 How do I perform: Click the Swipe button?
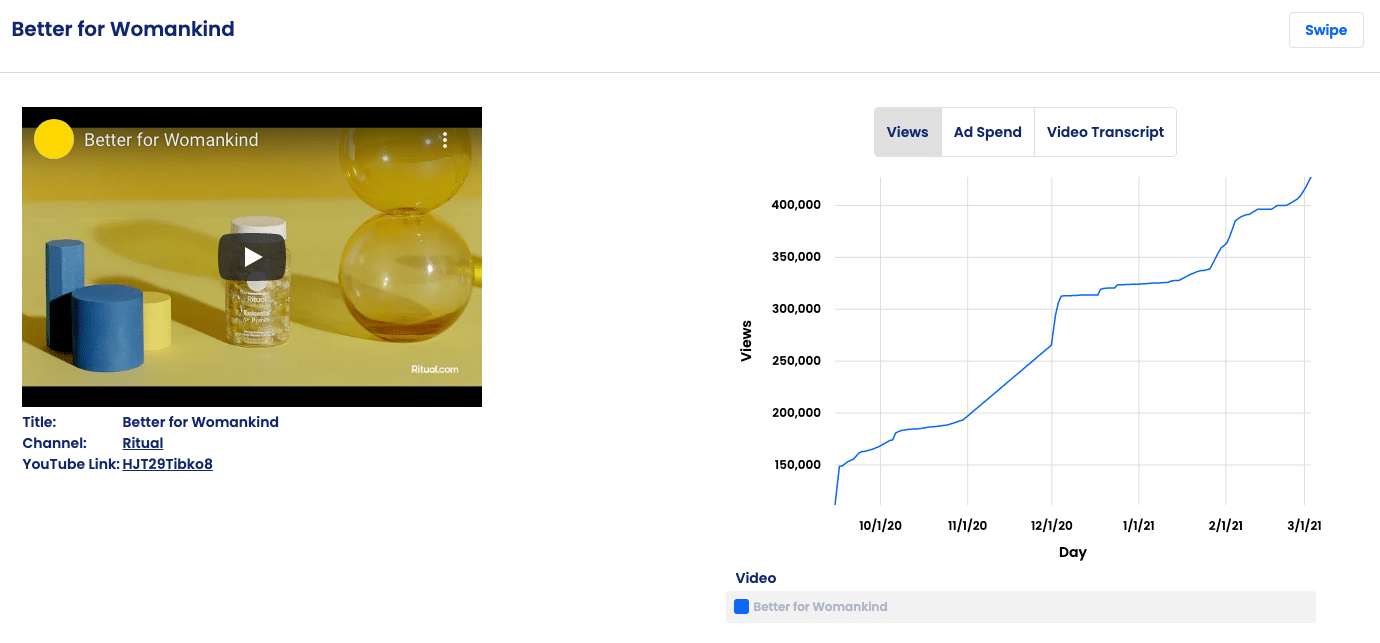point(1326,30)
